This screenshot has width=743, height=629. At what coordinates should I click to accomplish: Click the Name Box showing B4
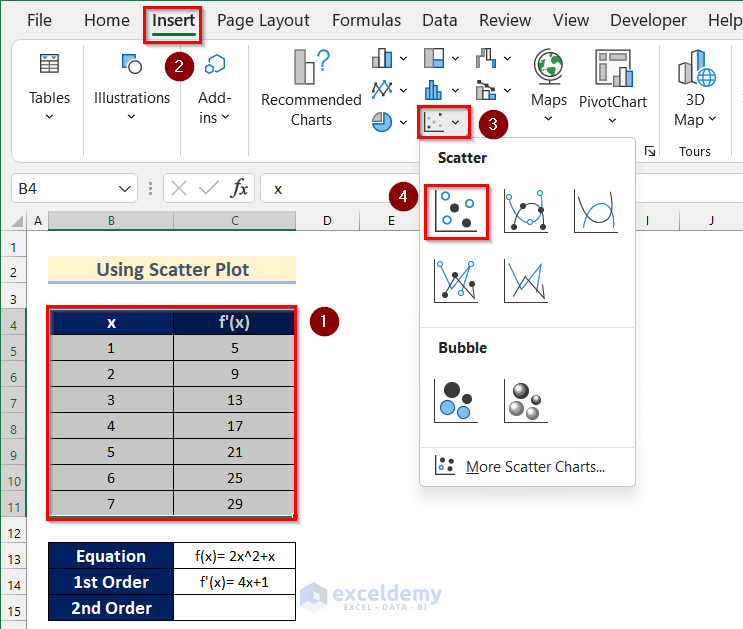(x=74, y=189)
